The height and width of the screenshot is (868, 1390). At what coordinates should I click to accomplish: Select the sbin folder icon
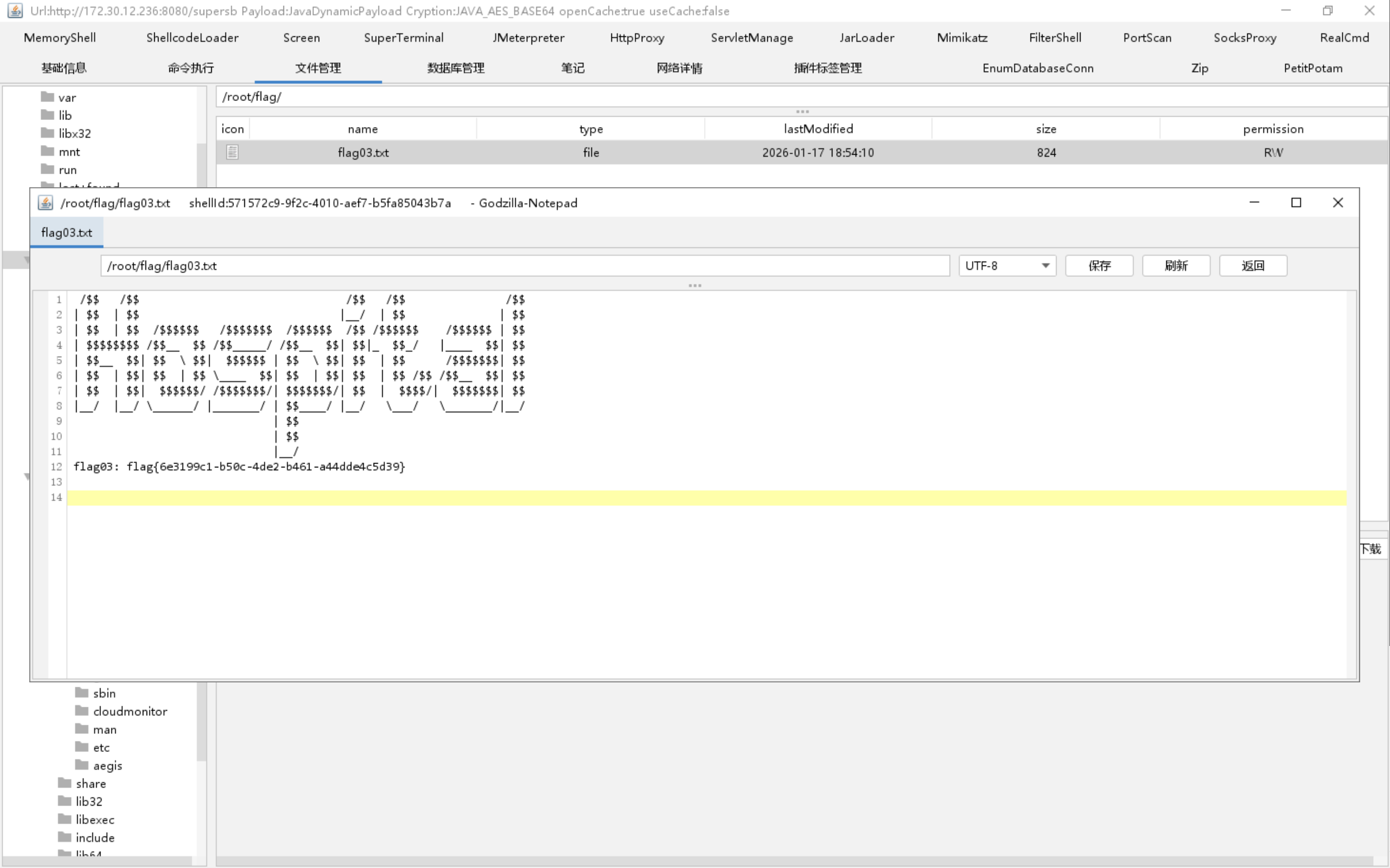pos(82,692)
